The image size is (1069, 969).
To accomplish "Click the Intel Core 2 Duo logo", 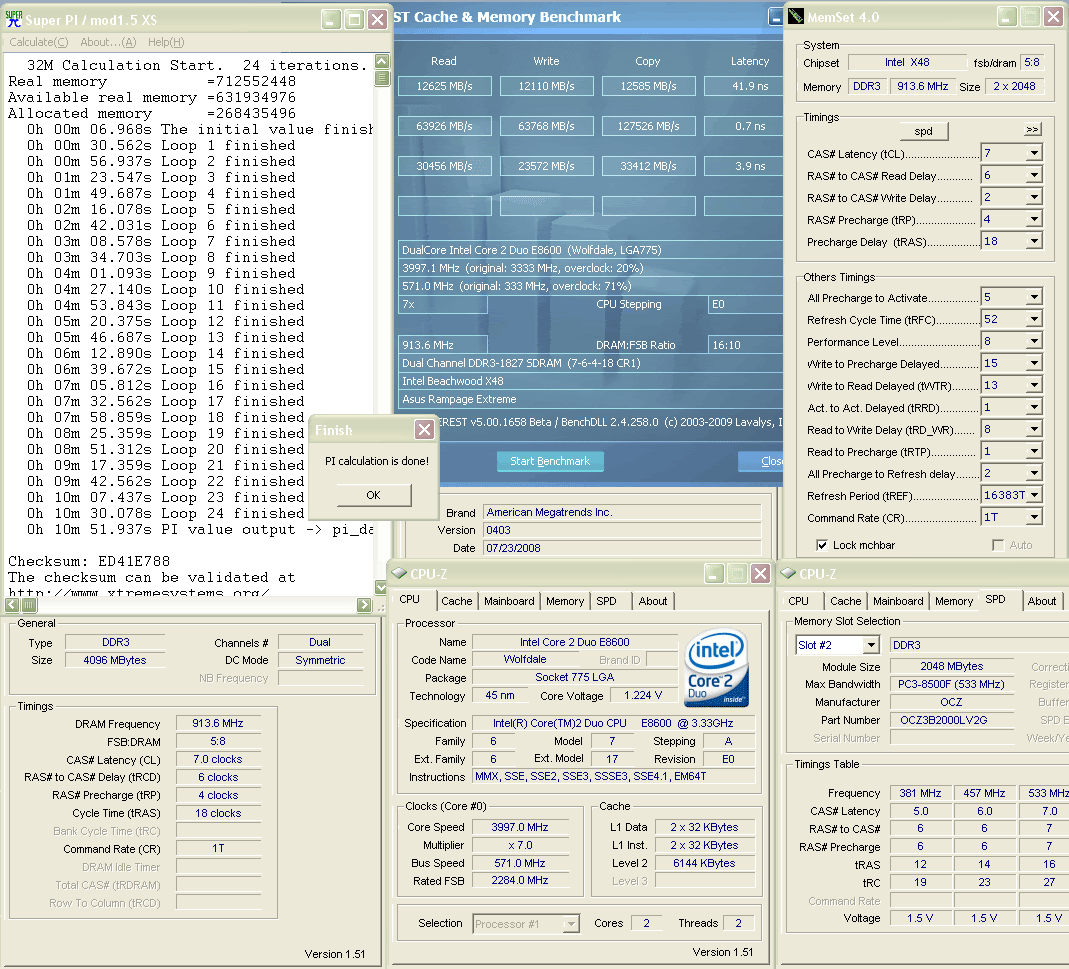I will click(716, 668).
